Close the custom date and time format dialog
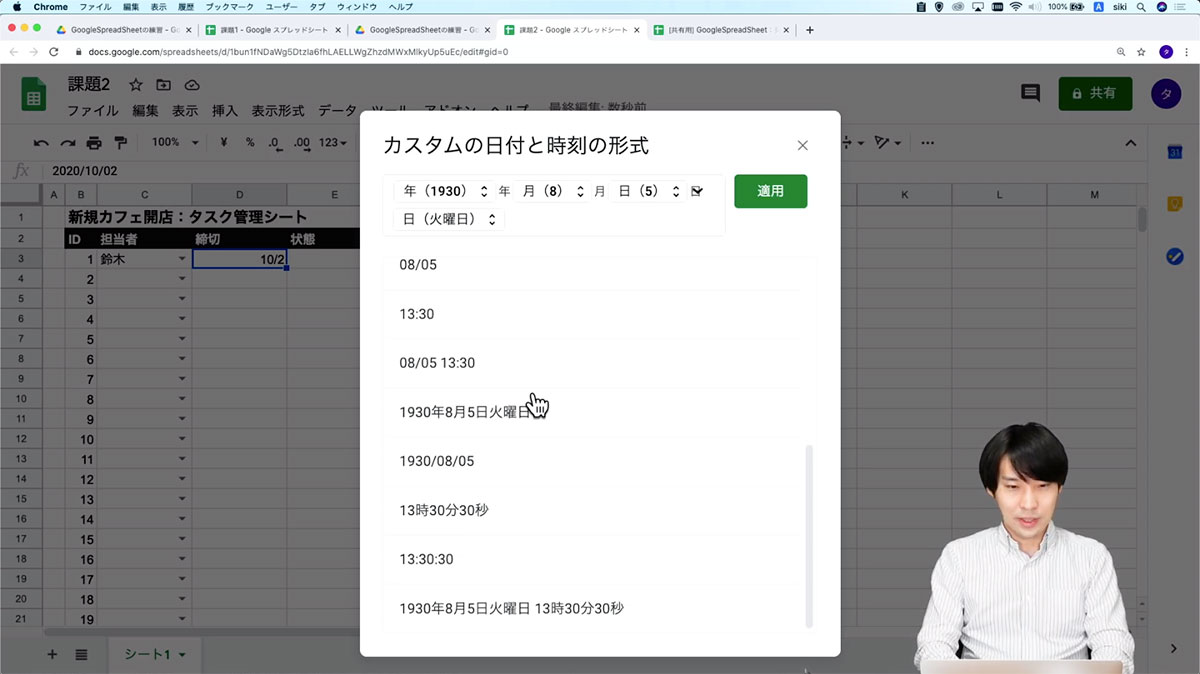The width and height of the screenshot is (1200, 674). [x=802, y=146]
